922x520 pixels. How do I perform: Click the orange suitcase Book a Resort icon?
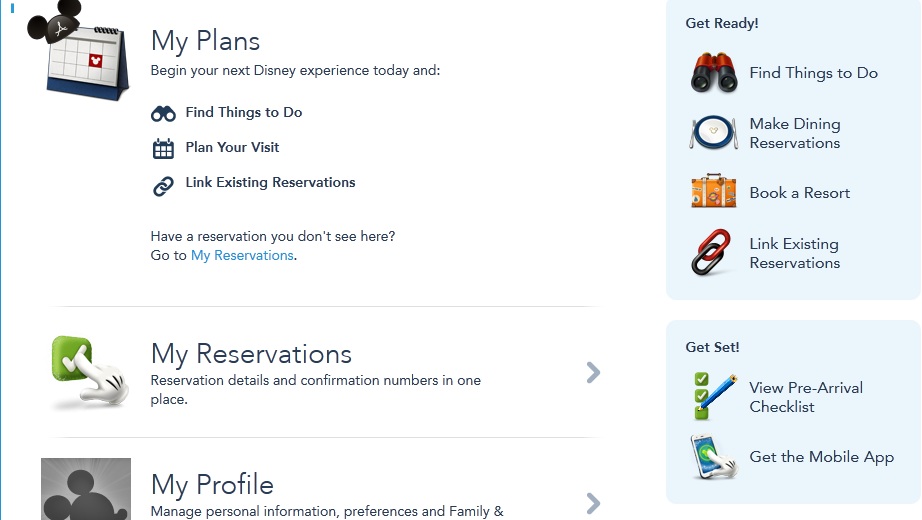click(714, 191)
